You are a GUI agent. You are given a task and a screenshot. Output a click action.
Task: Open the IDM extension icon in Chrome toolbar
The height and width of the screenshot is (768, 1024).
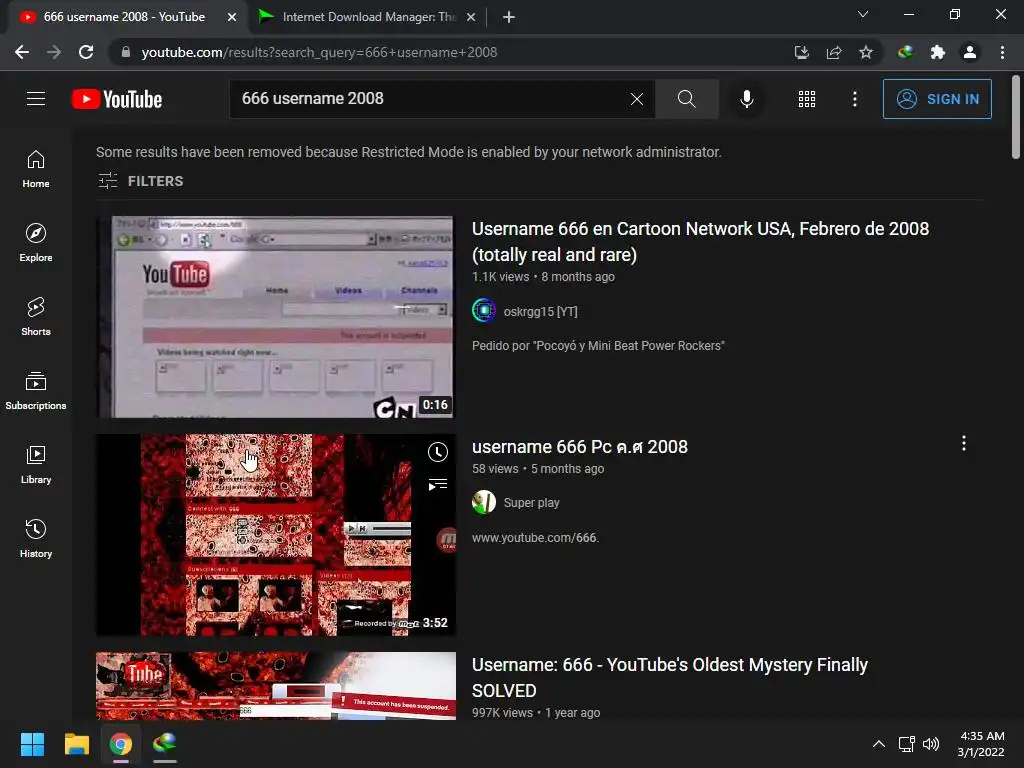pos(905,52)
